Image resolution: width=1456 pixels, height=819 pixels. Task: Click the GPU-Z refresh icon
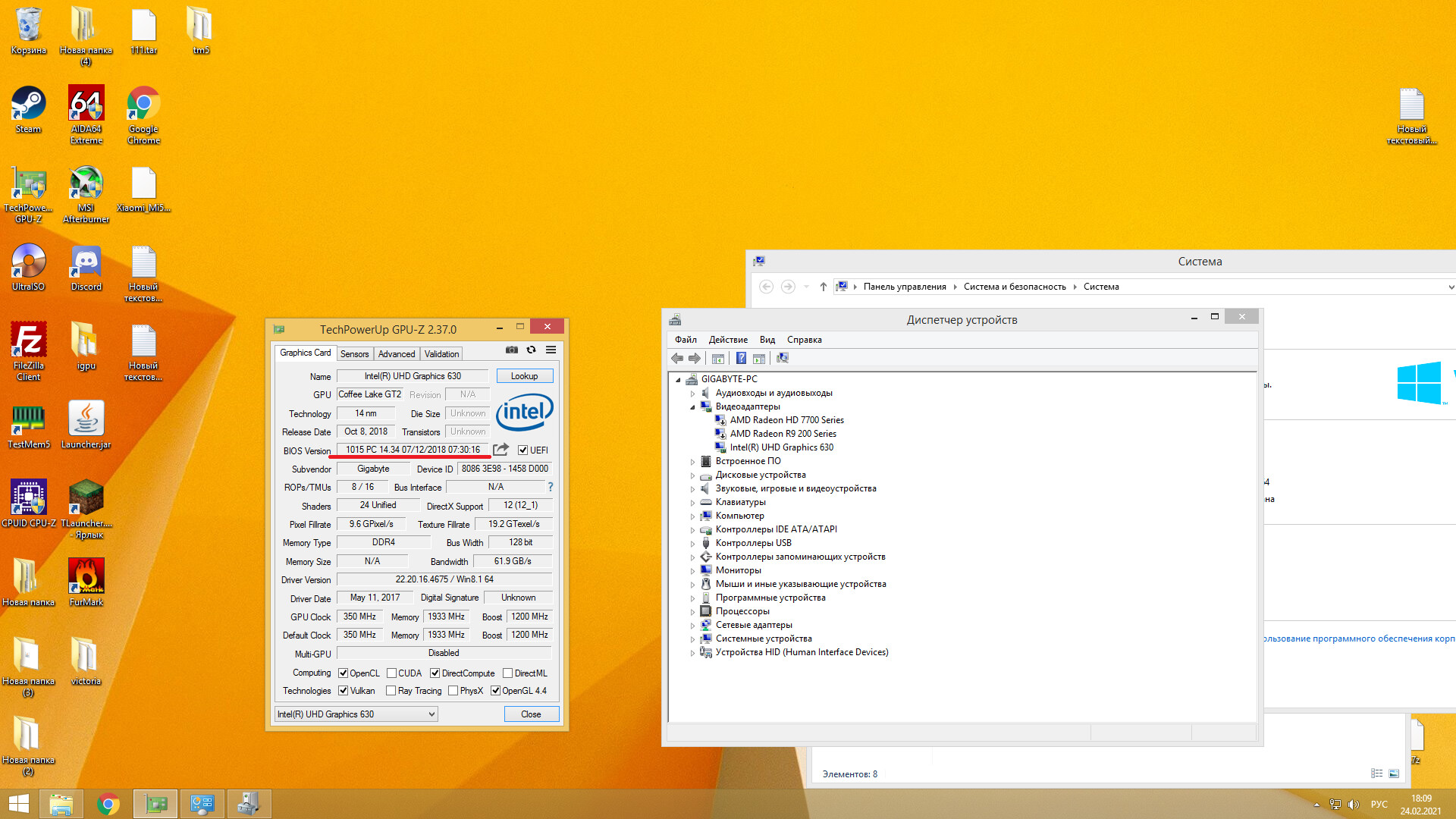click(x=531, y=350)
